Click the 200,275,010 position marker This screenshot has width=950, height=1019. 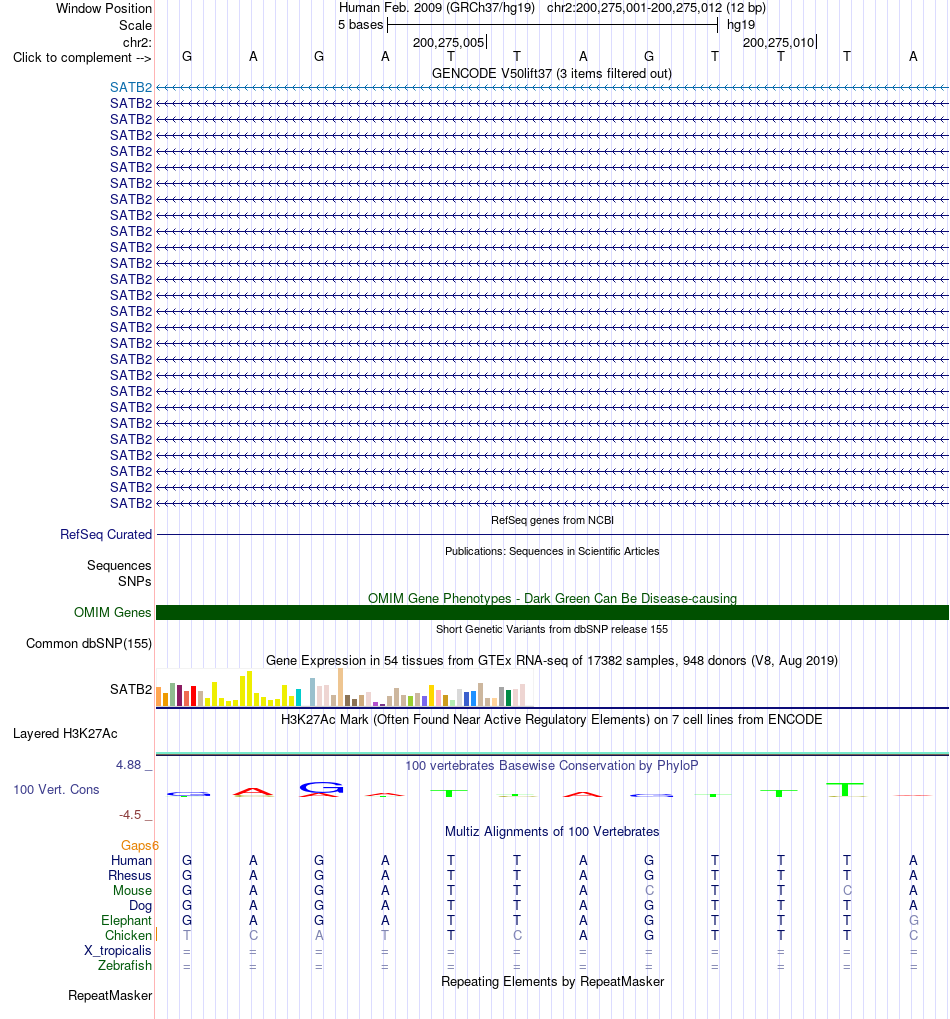point(779,42)
